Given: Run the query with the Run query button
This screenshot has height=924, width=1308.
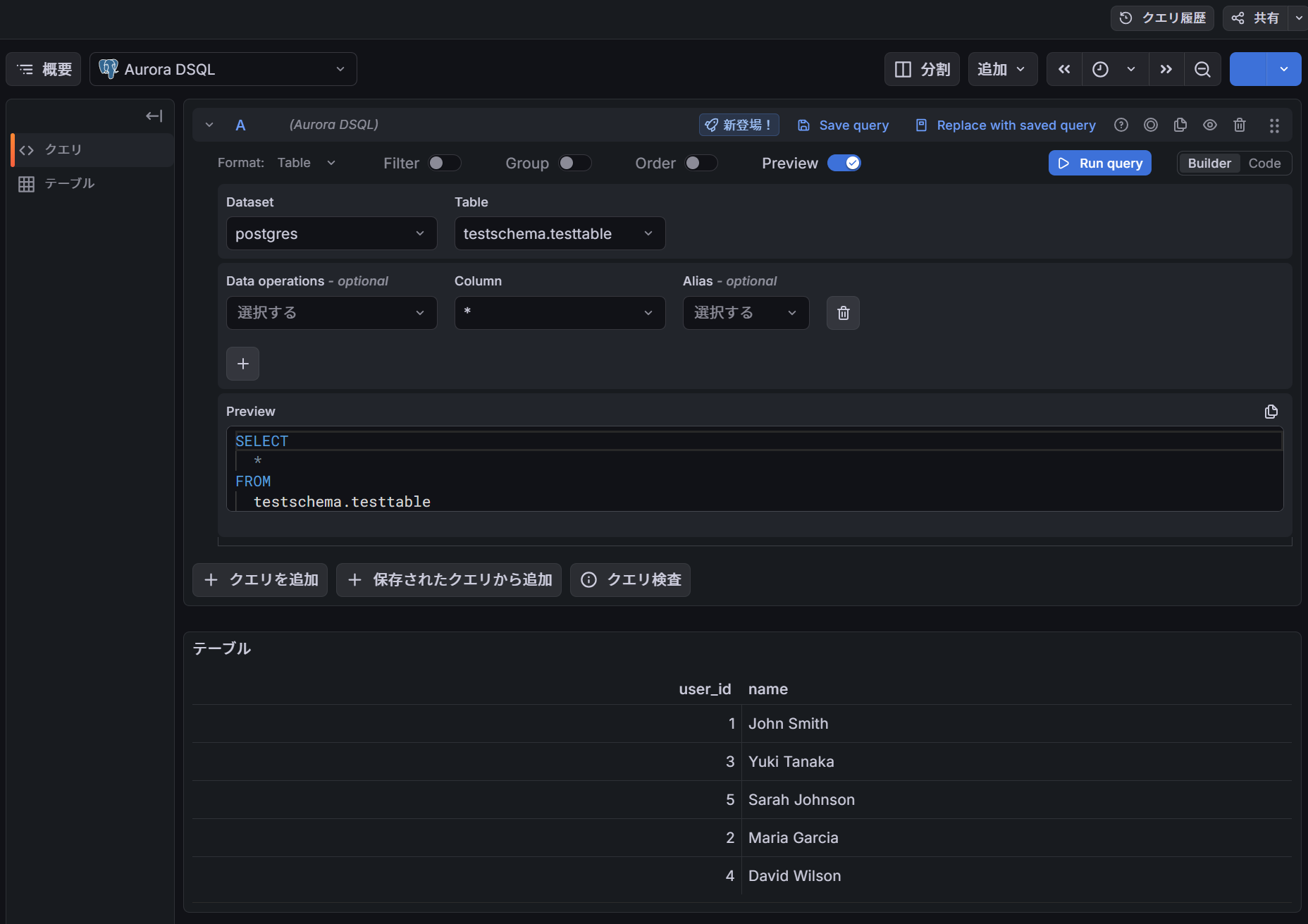Looking at the screenshot, I should (1099, 163).
